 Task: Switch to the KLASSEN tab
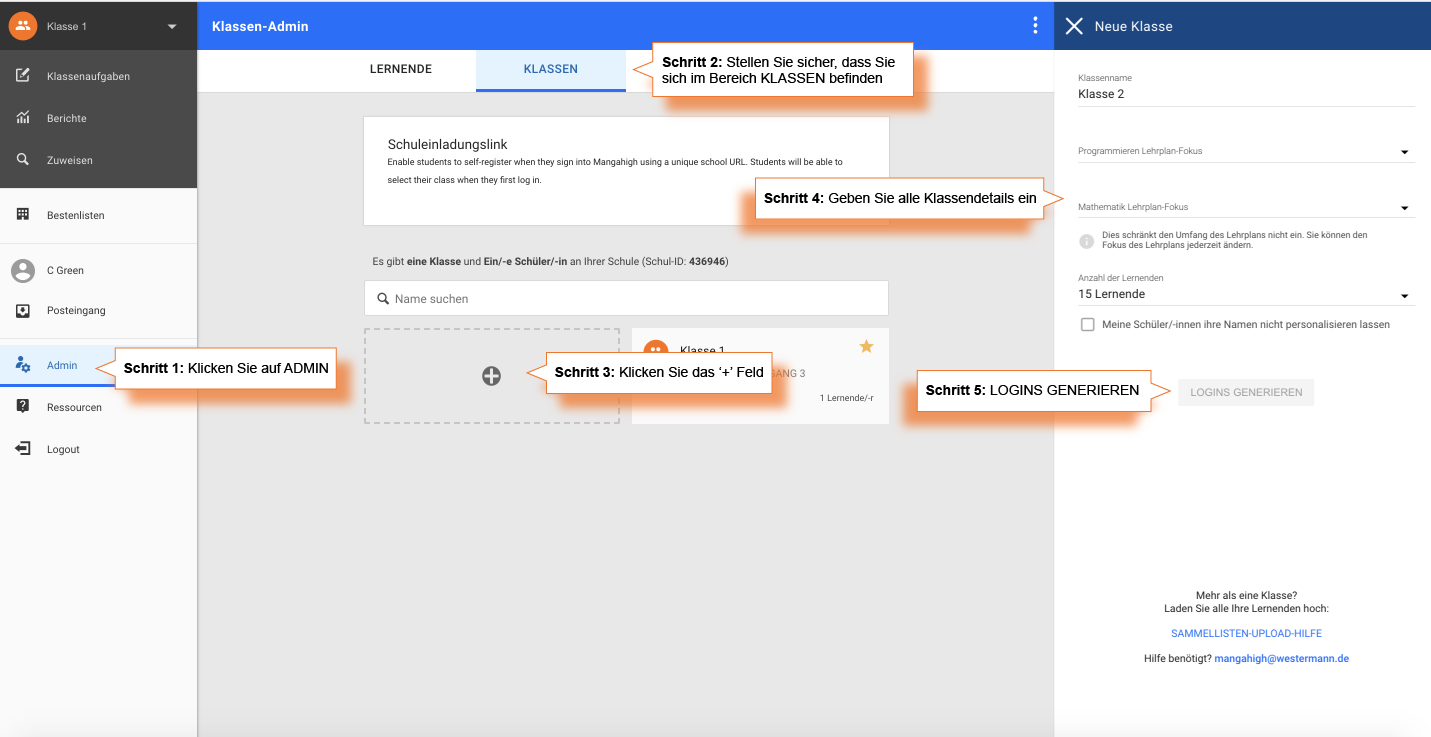pyautogui.click(x=551, y=69)
